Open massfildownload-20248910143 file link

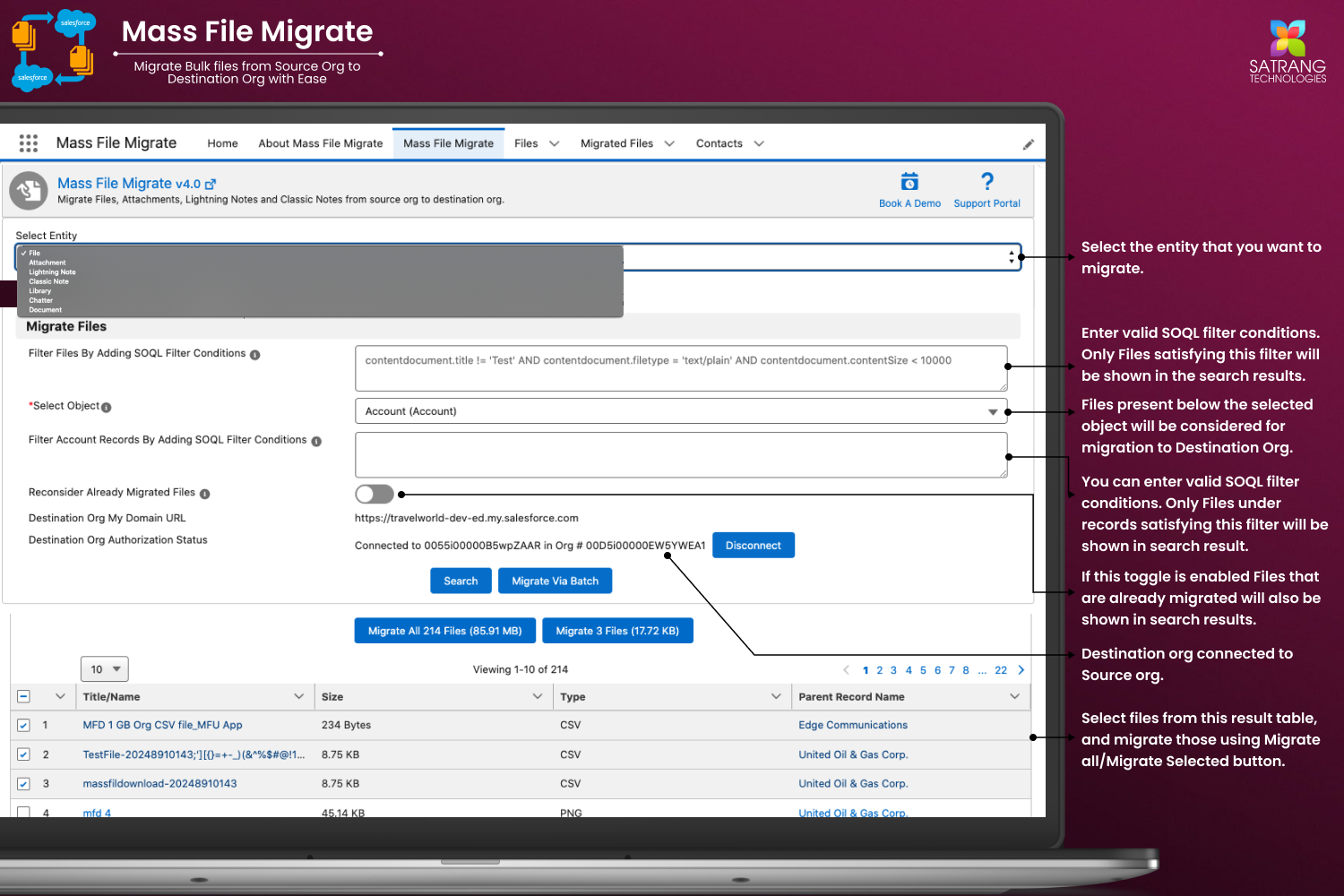[159, 784]
